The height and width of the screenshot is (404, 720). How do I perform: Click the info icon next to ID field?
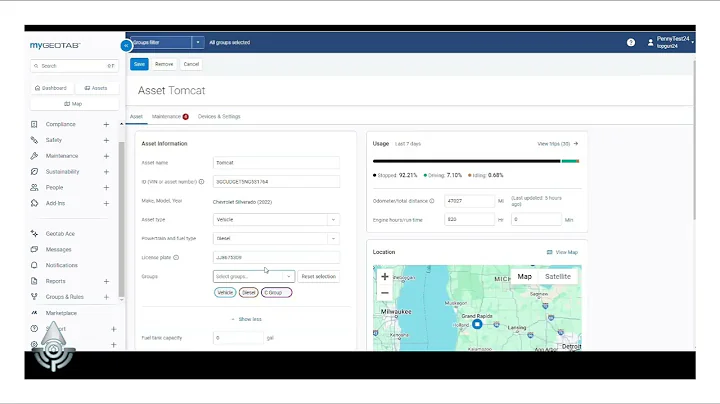coord(201,182)
